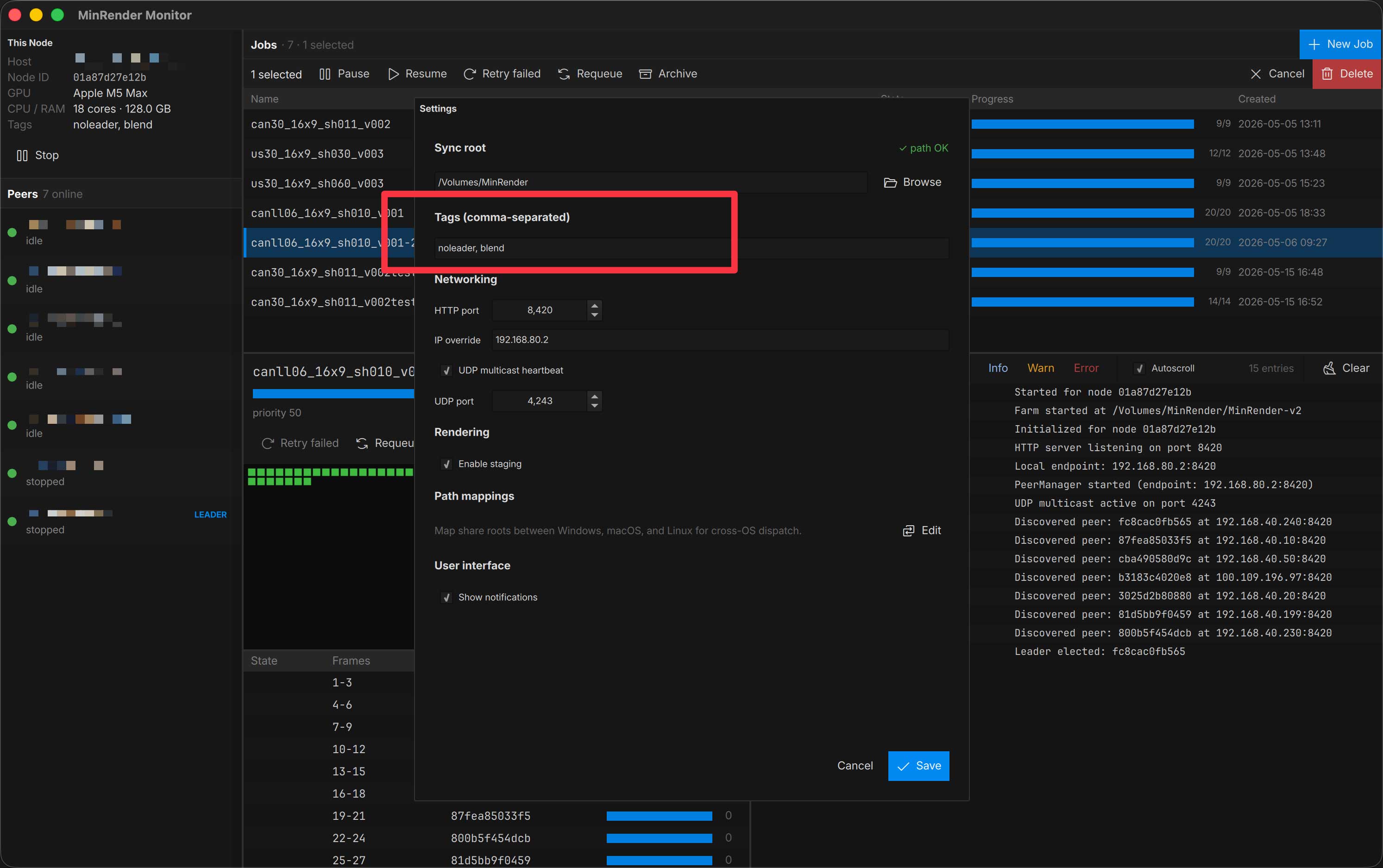Click frames row 10-12

click(348, 749)
